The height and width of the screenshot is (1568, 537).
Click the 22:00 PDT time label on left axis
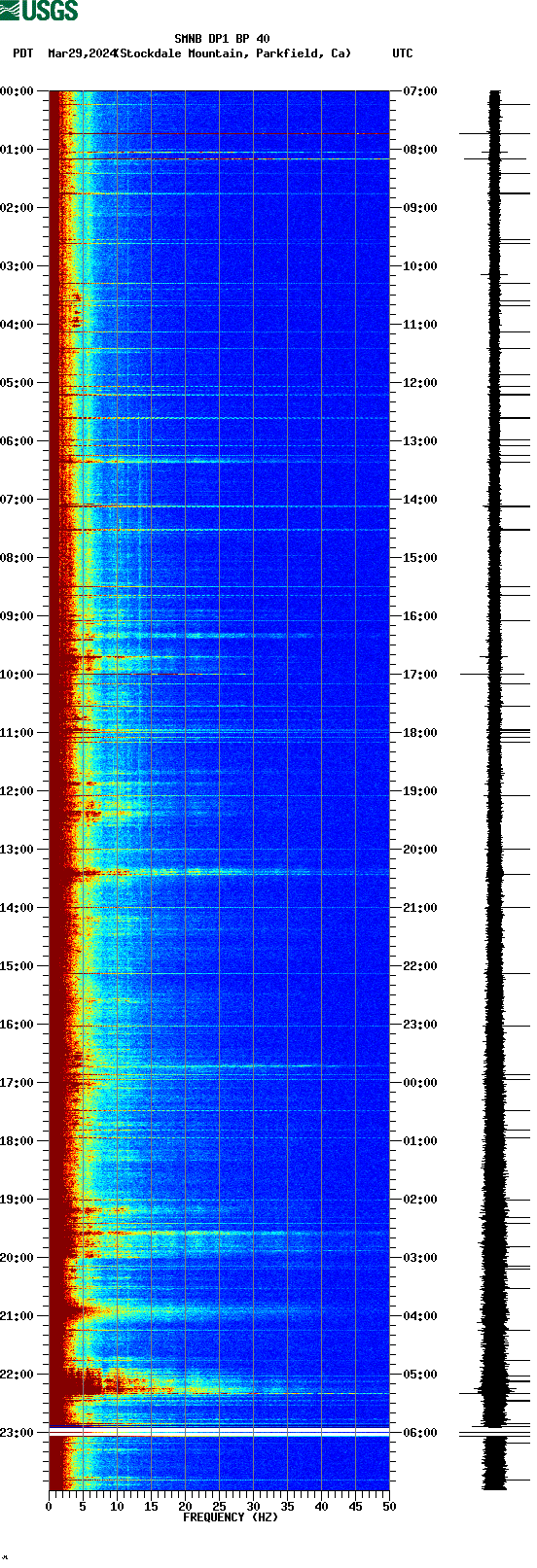[18, 1375]
